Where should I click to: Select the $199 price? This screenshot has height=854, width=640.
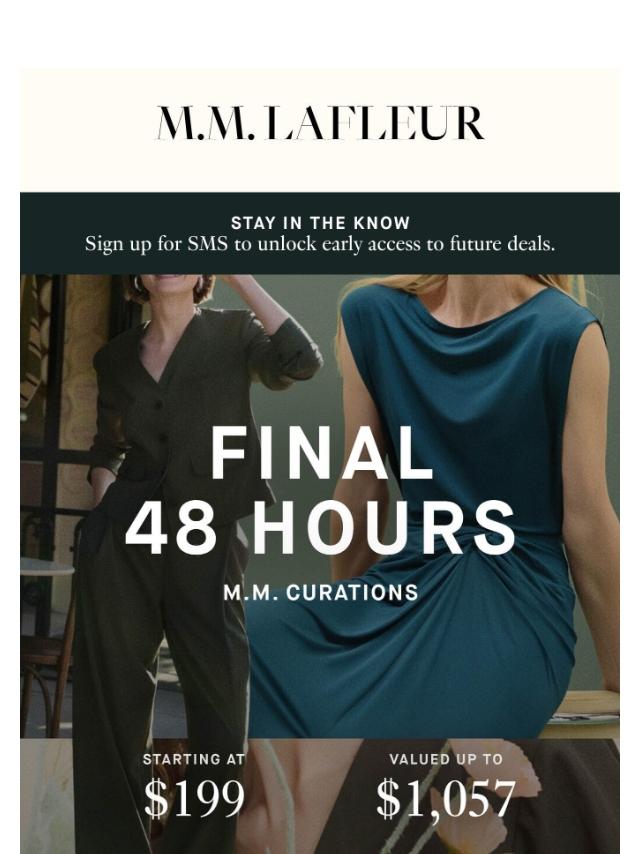(194, 798)
